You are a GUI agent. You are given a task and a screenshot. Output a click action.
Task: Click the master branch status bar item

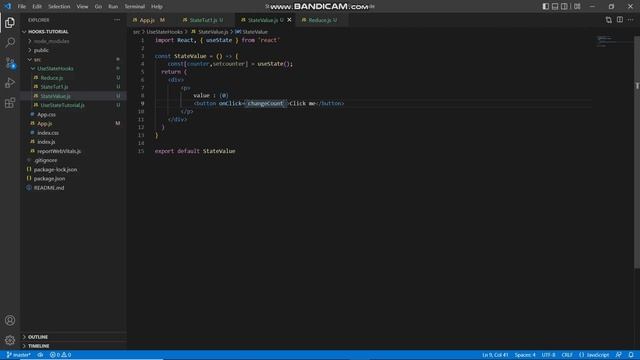(19, 355)
